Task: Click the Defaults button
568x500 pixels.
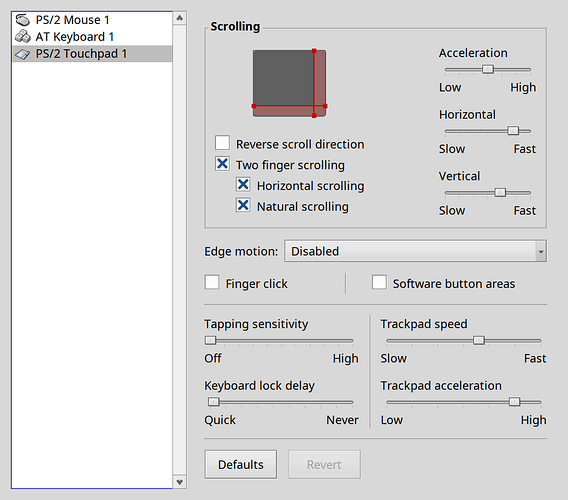Action: click(x=241, y=464)
